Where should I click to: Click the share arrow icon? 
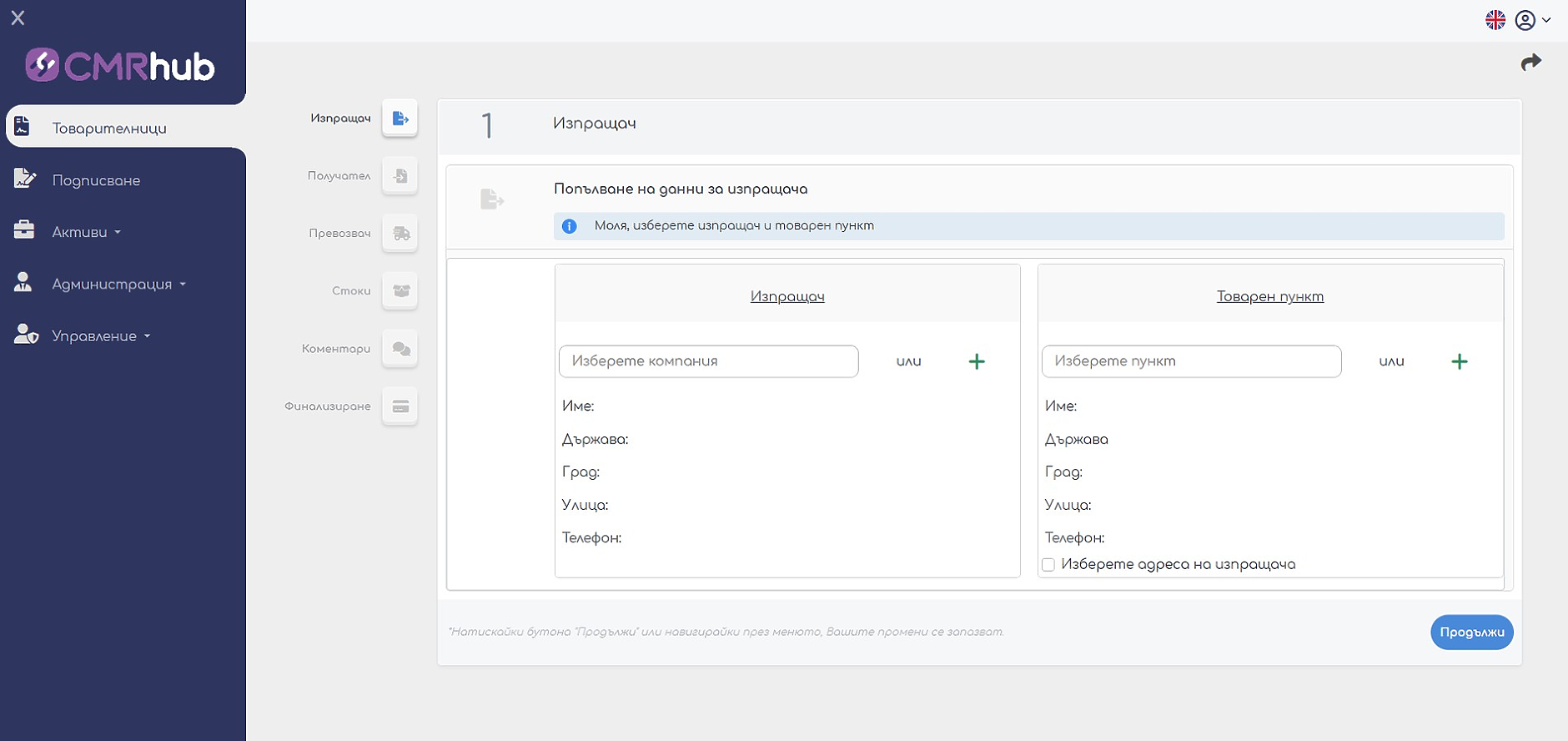click(x=1530, y=63)
